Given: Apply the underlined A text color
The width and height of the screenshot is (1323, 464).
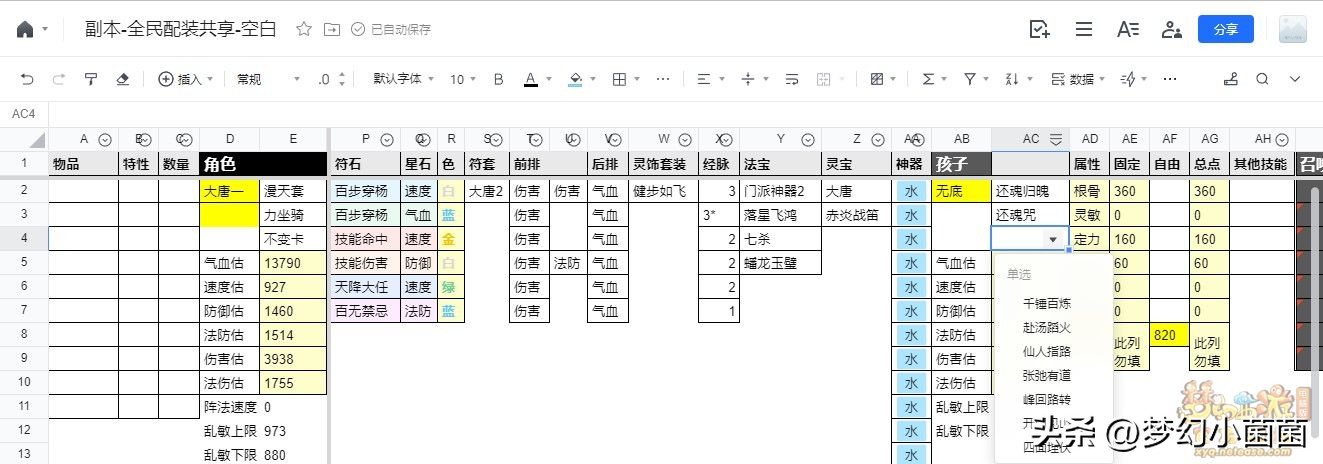Looking at the screenshot, I should point(531,79).
